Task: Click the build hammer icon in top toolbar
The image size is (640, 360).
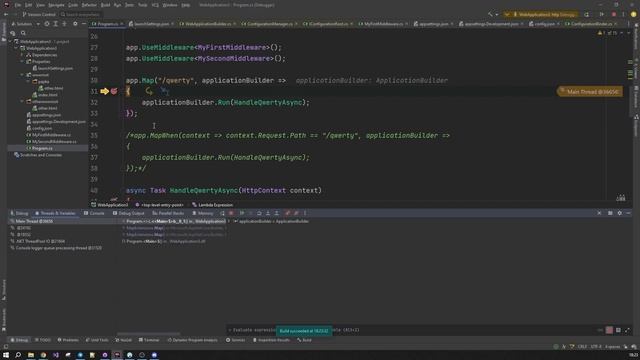Action: tap(490, 14)
